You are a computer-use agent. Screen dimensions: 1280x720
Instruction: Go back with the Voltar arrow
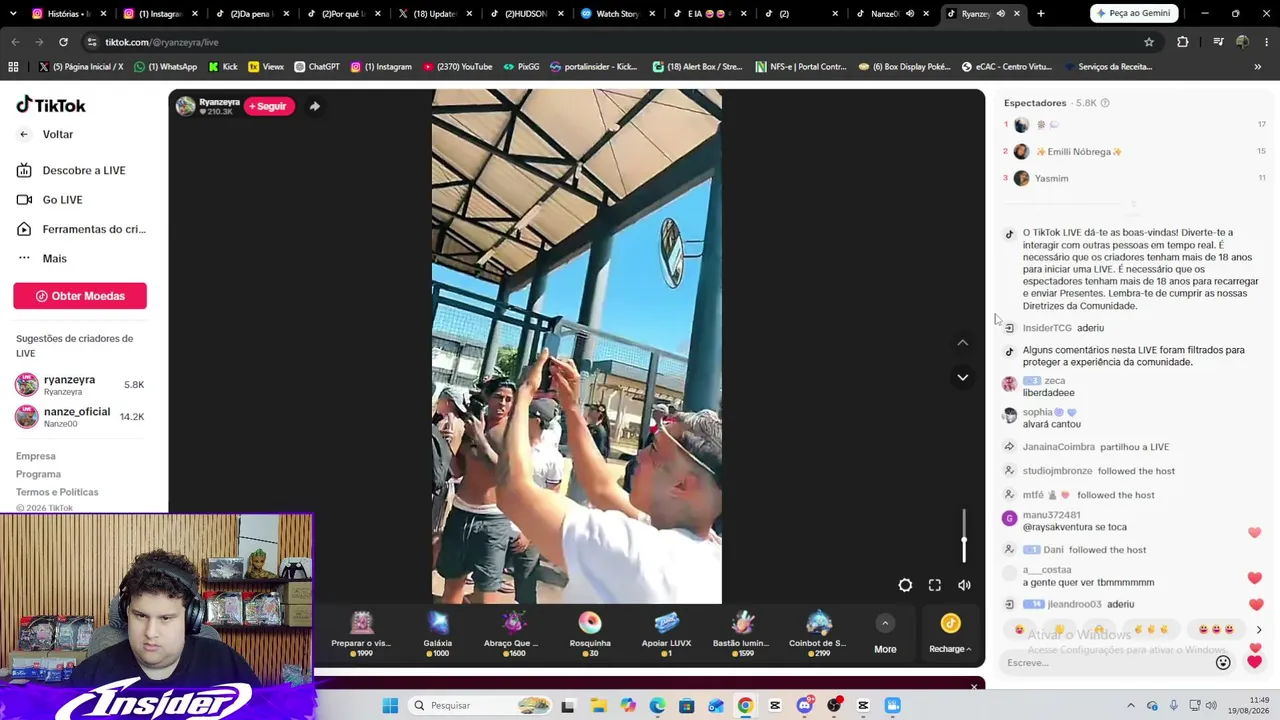(x=24, y=134)
